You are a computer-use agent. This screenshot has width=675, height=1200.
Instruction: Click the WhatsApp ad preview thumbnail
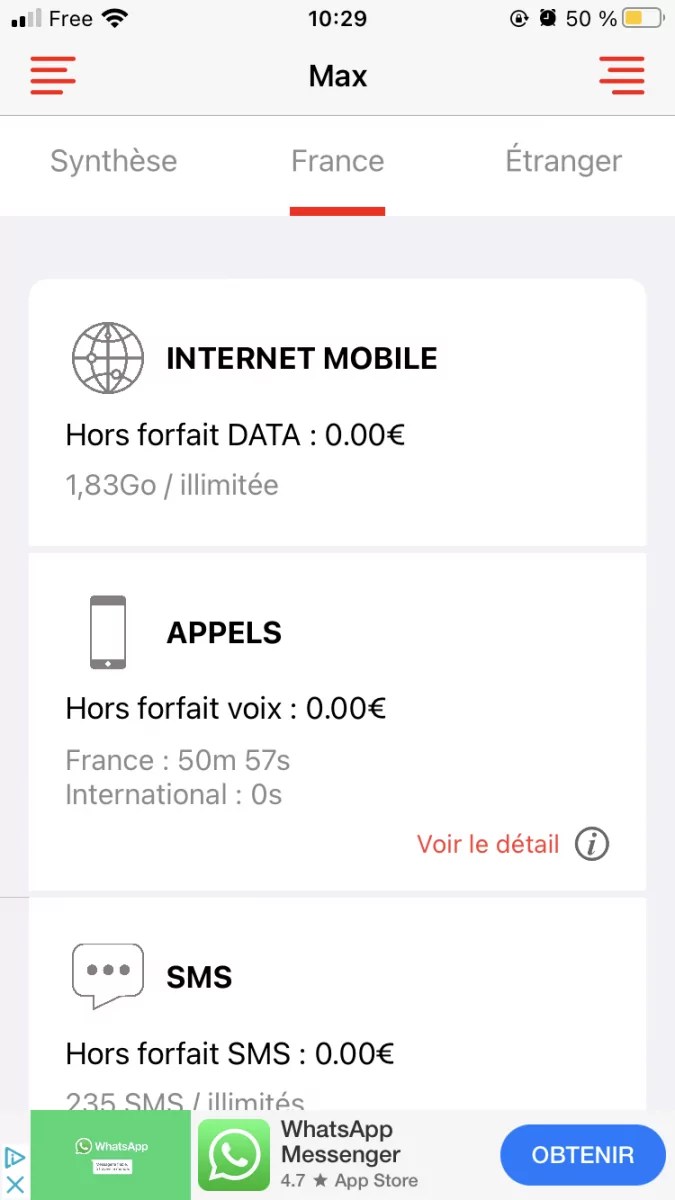coord(110,1154)
